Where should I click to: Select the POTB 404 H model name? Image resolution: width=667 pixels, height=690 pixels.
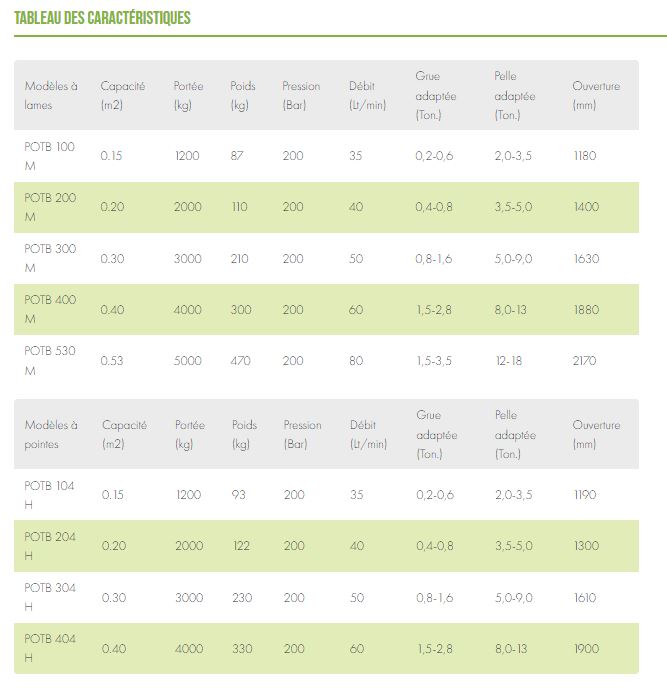pyautogui.click(x=49, y=648)
